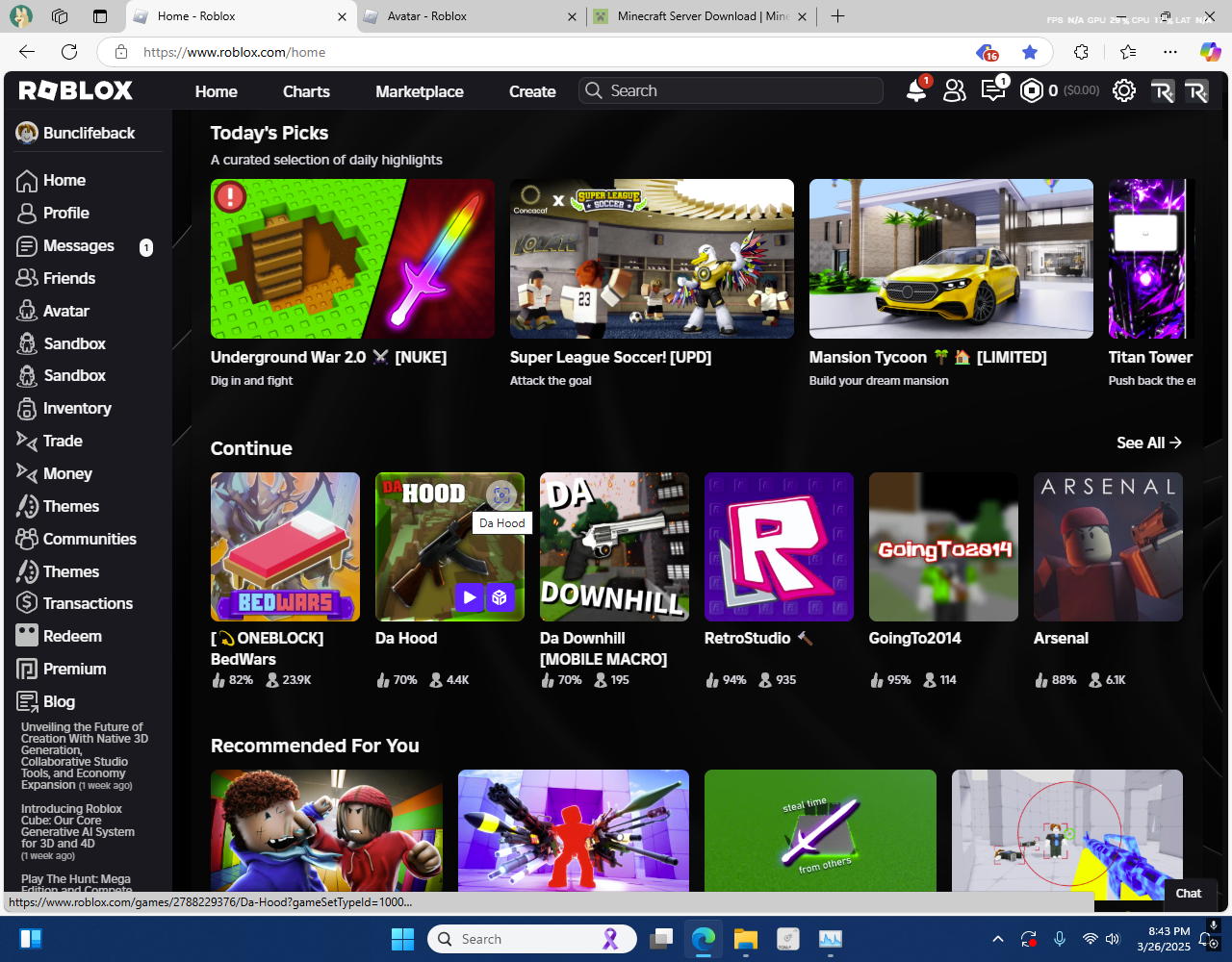This screenshot has height=962, width=1232.
Task: Open browser extensions puzzle icon
Action: [1082, 52]
